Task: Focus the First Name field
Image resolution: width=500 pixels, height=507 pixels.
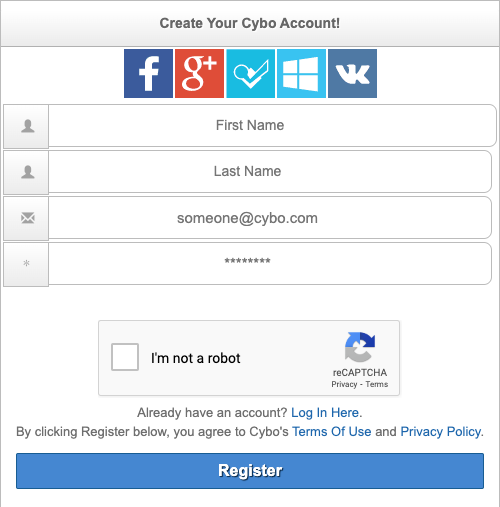Action: pyautogui.click(x=272, y=125)
